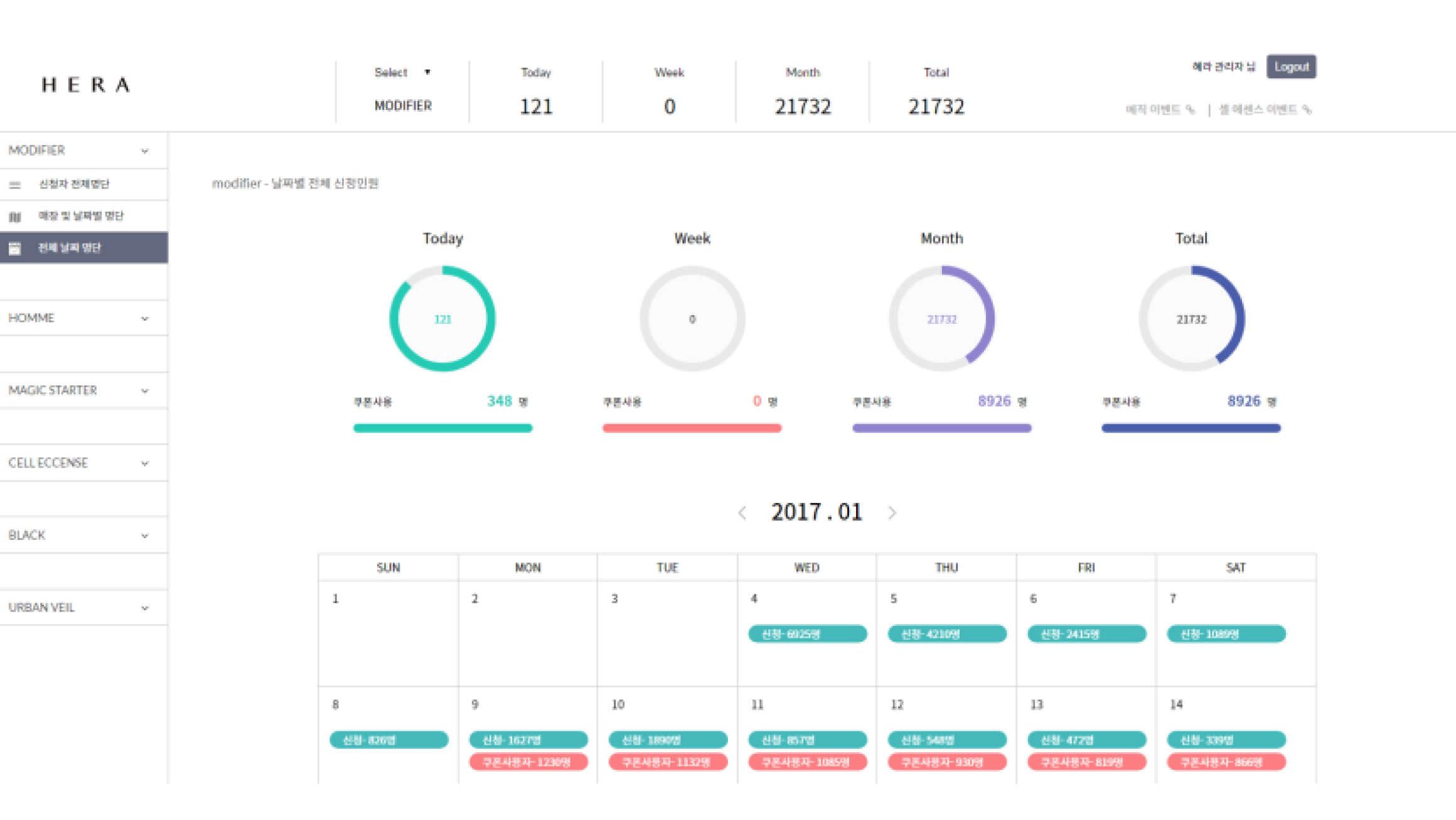Expand the HOMME sidebar section
This screenshot has height=820, width=1456.
point(83,318)
